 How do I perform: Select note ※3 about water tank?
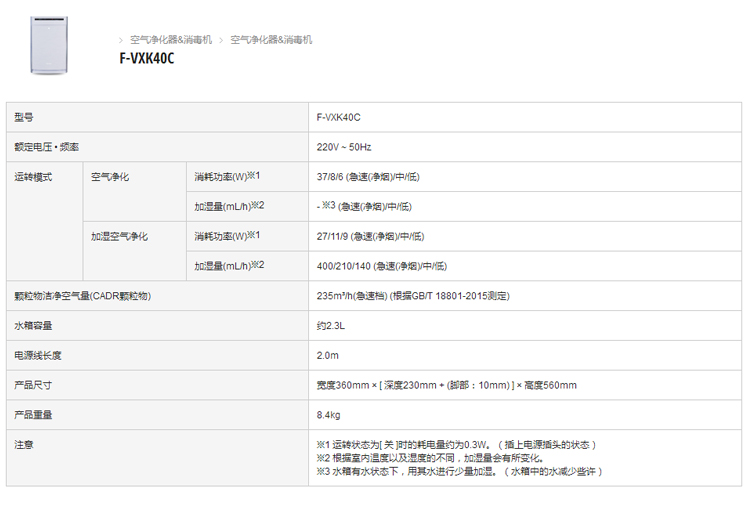460,472
